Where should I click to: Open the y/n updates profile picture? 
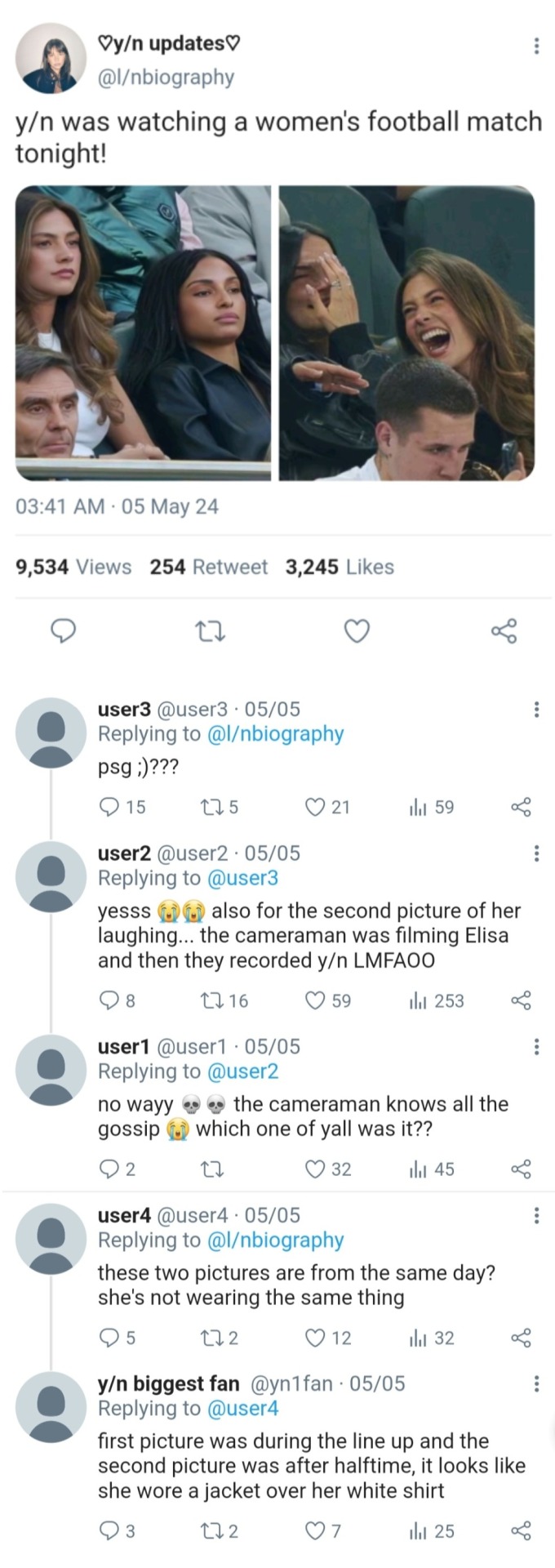coord(51,58)
